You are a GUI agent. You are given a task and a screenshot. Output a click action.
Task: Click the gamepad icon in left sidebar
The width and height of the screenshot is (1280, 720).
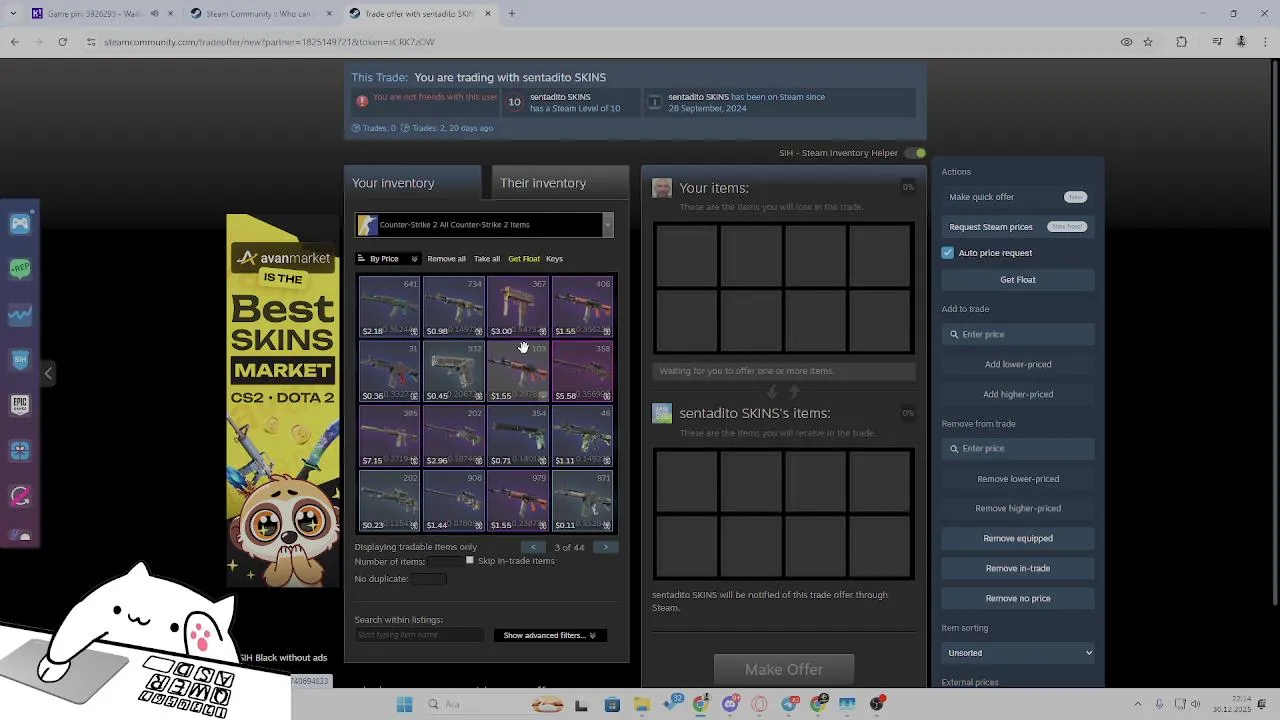[20, 224]
